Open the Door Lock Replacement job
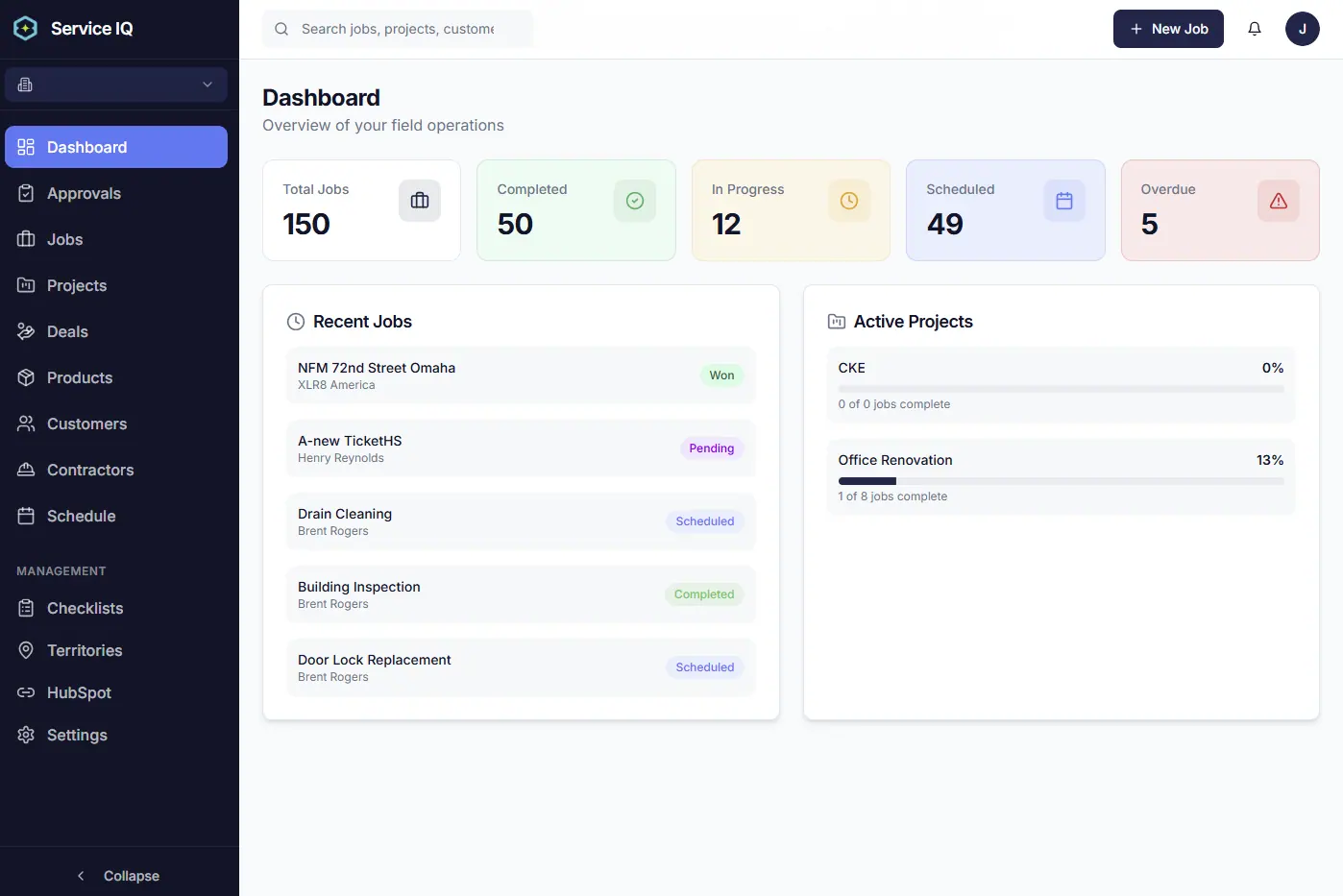 tap(521, 667)
